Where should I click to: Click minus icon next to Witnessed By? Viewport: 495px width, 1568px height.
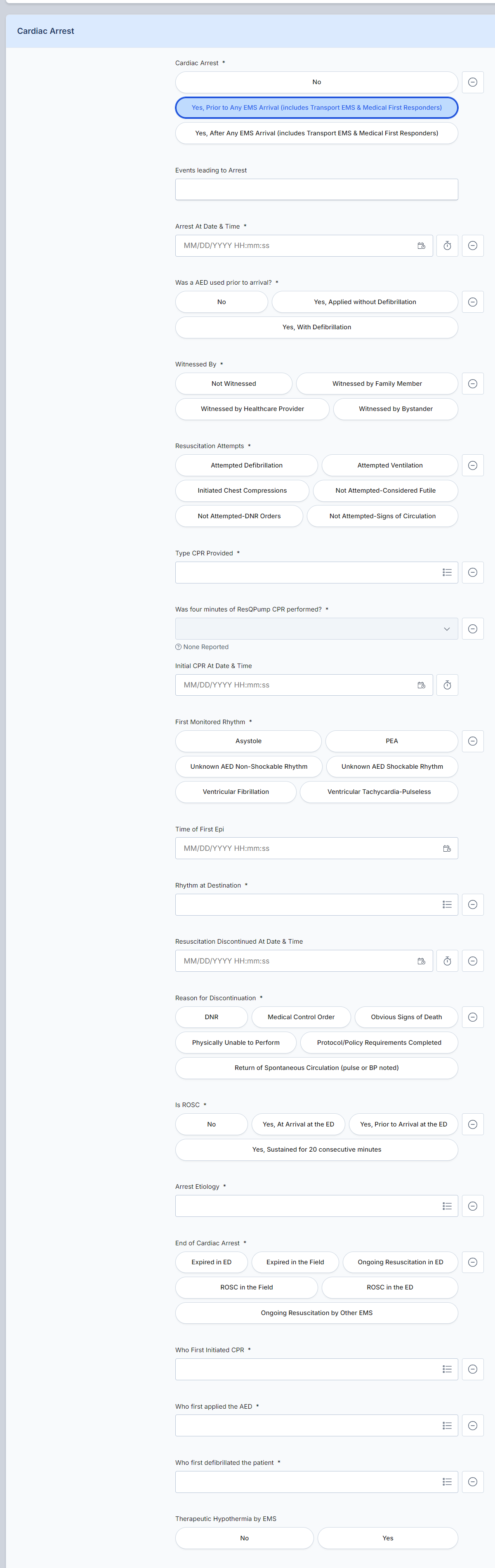tap(472, 383)
